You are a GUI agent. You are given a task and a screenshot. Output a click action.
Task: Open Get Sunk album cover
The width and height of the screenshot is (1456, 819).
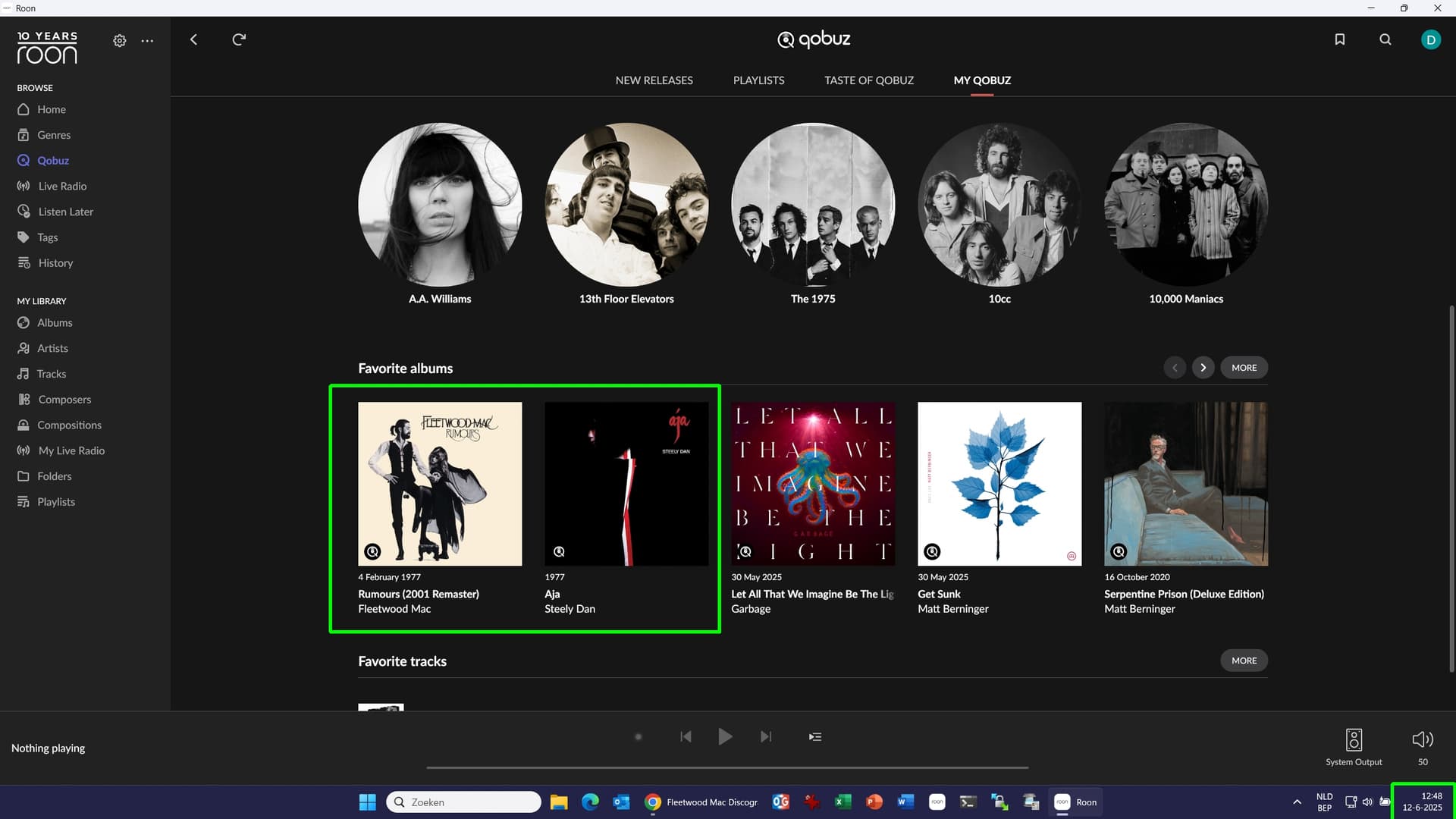tap(999, 484)
